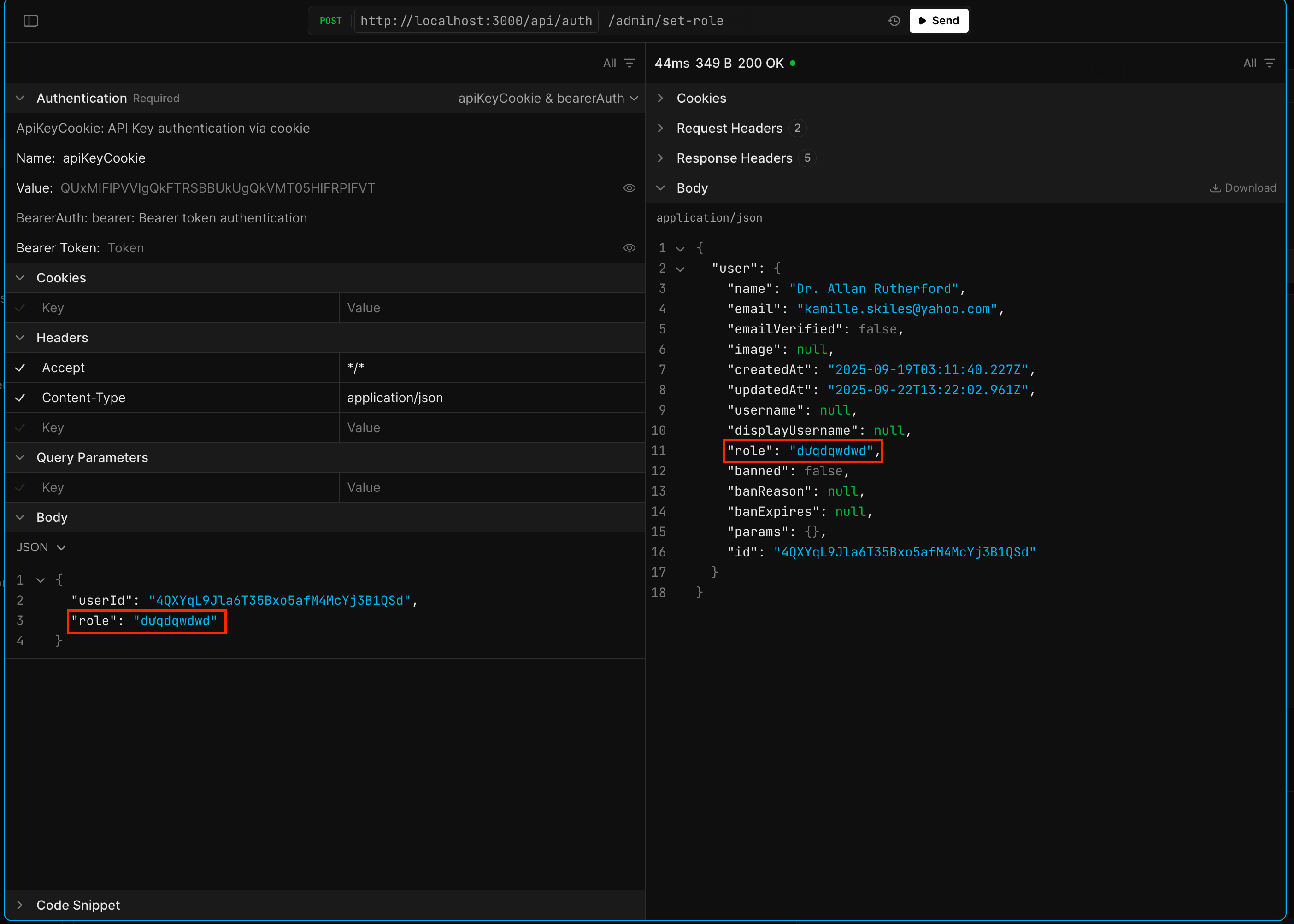This screenshot has height=924, width=1294.
Task: Uncheck the Accept header checkbox
Action: pyautogui.click(x=20, y=368)
